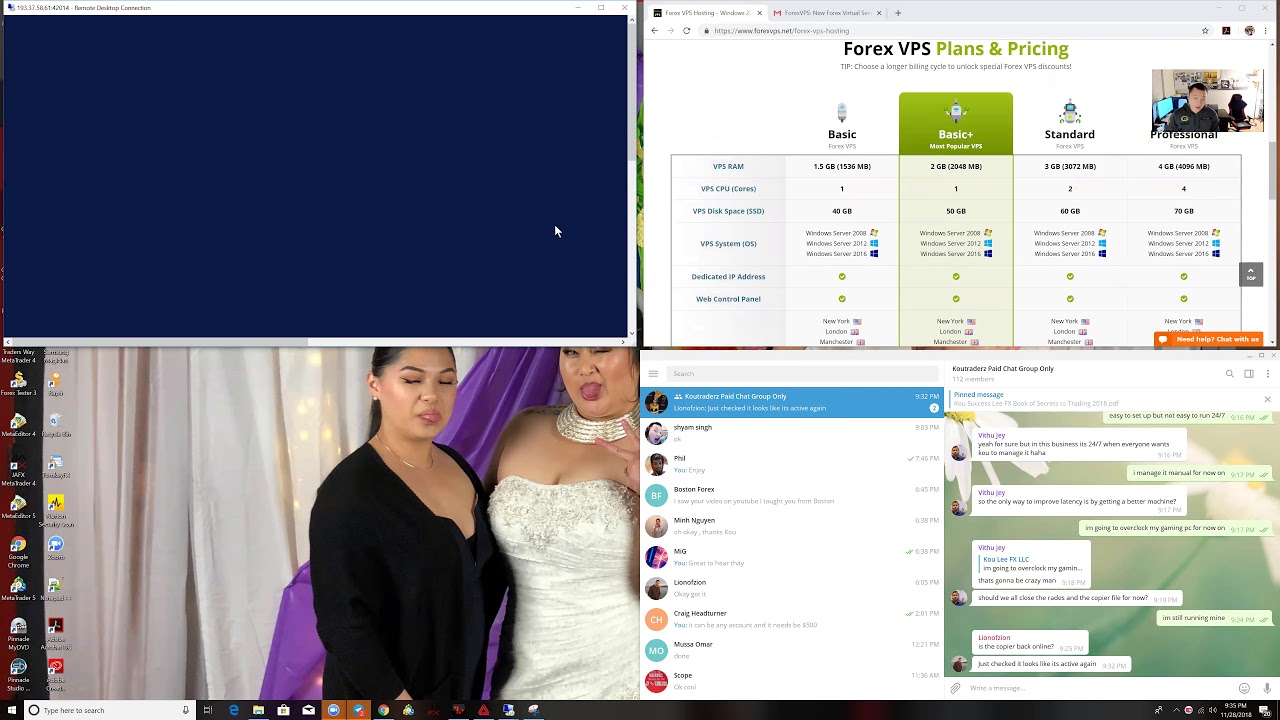
Task: Launch MetaTrader 5 desktop shortcut
Action: point(18,589)
